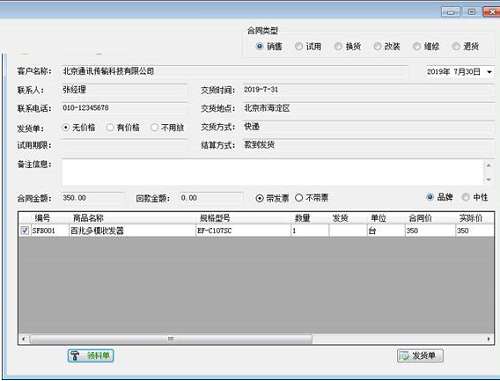This screenshot has width=500, height=381.
Task: Select the 中性 radio option
Action: click(x=475, y=197)
